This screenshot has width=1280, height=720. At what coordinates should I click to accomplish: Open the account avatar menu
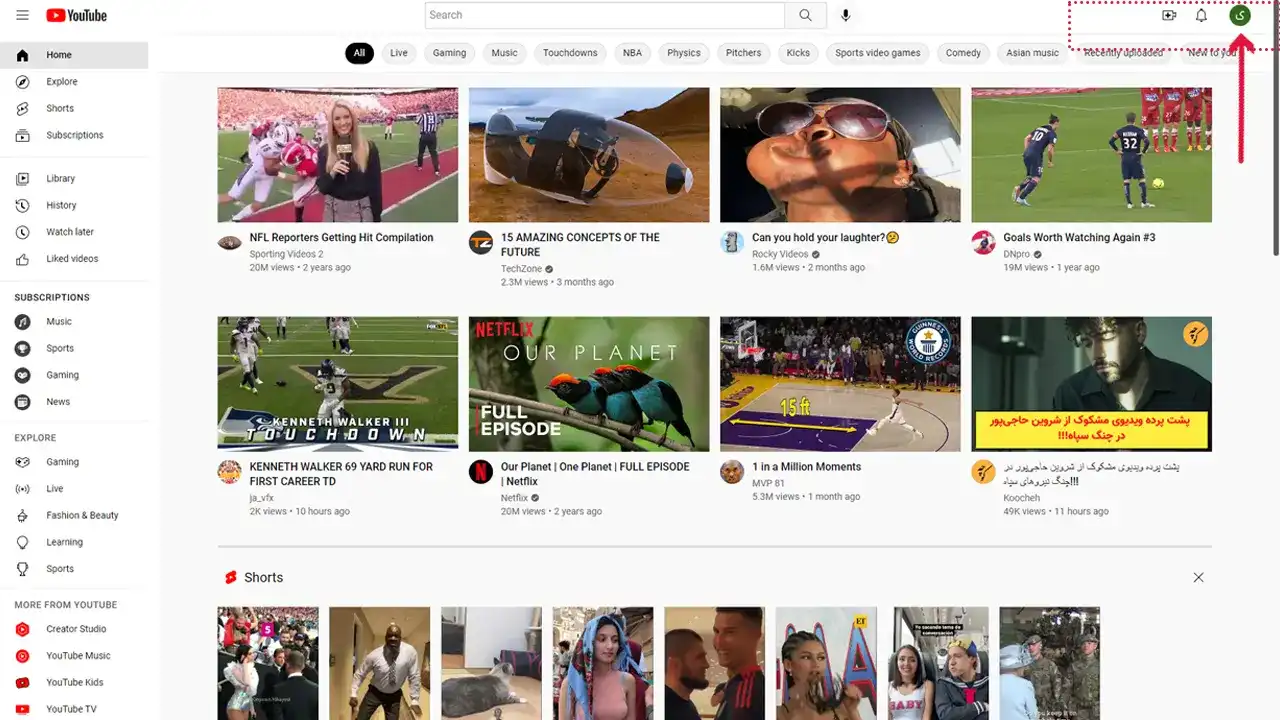[1240, 15]
